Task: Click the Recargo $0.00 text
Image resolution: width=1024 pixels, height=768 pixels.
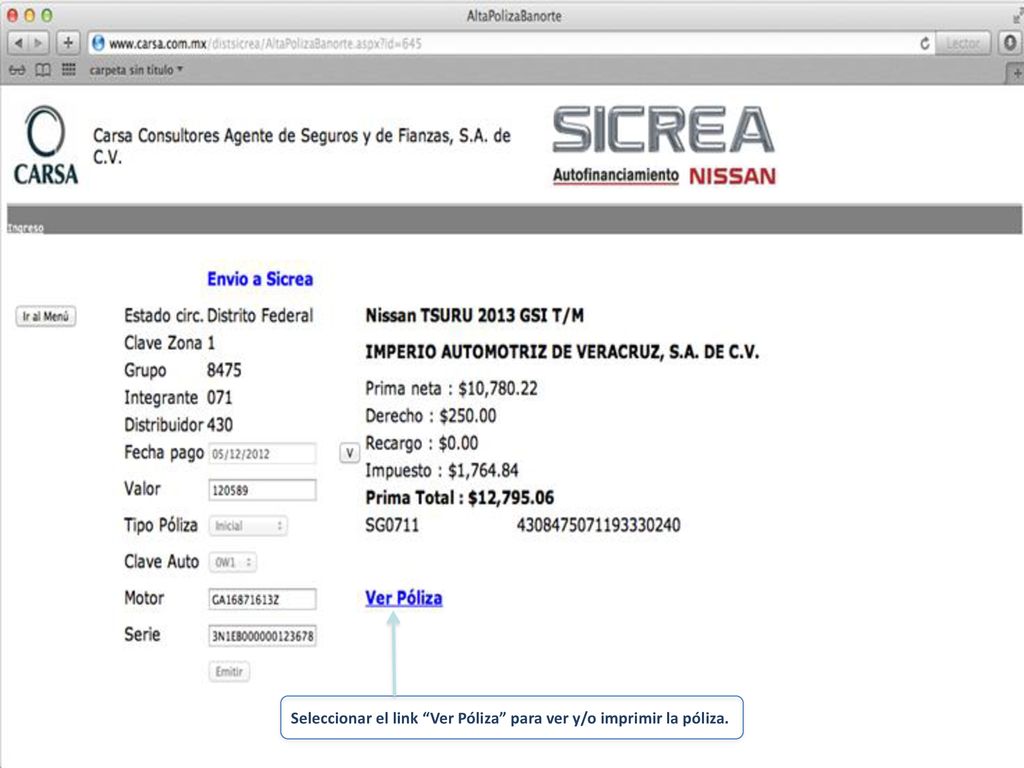Action: pos(421,443)
